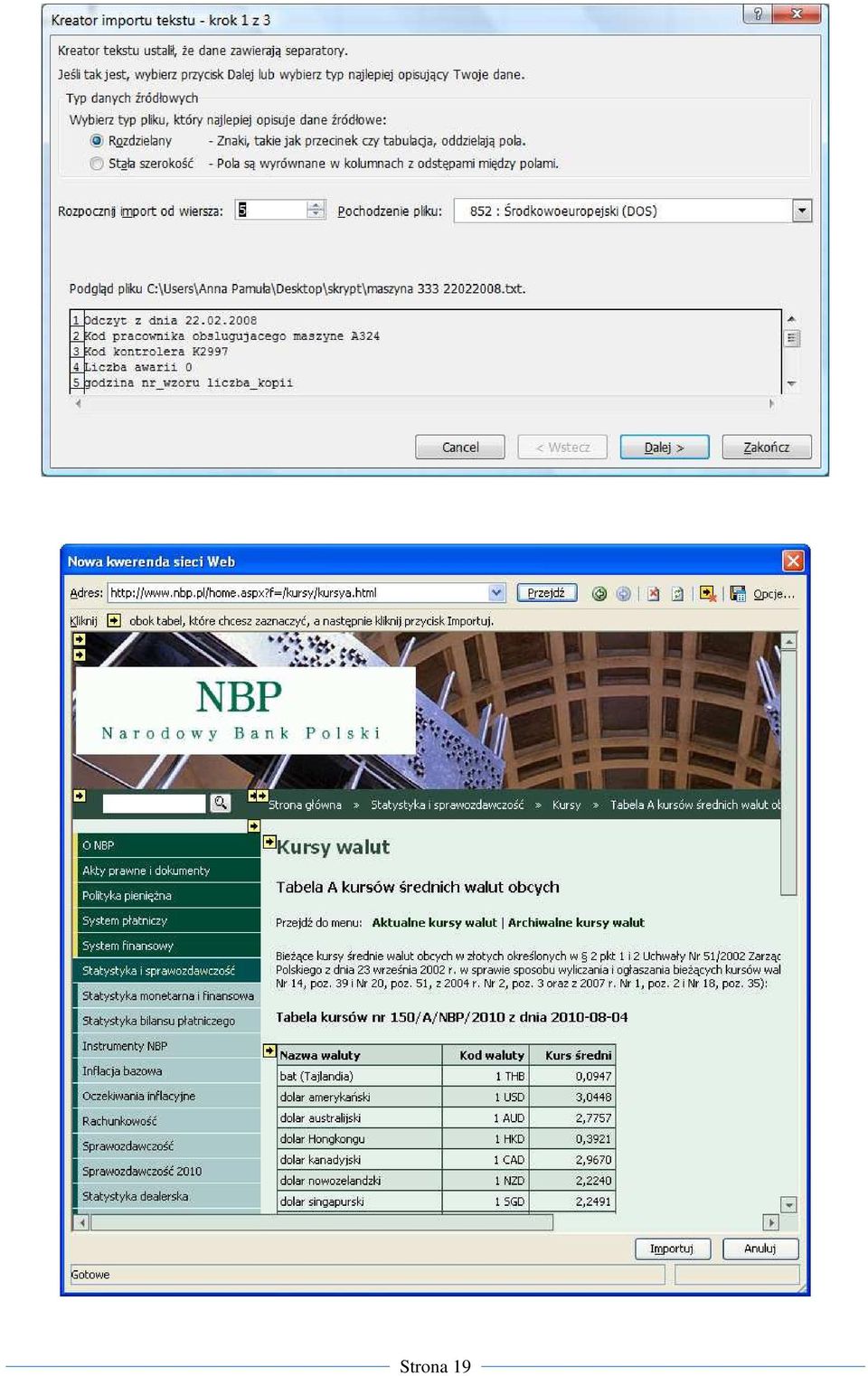
Task: Open O NBP in the sidebar menu
Action: [168, 845]
